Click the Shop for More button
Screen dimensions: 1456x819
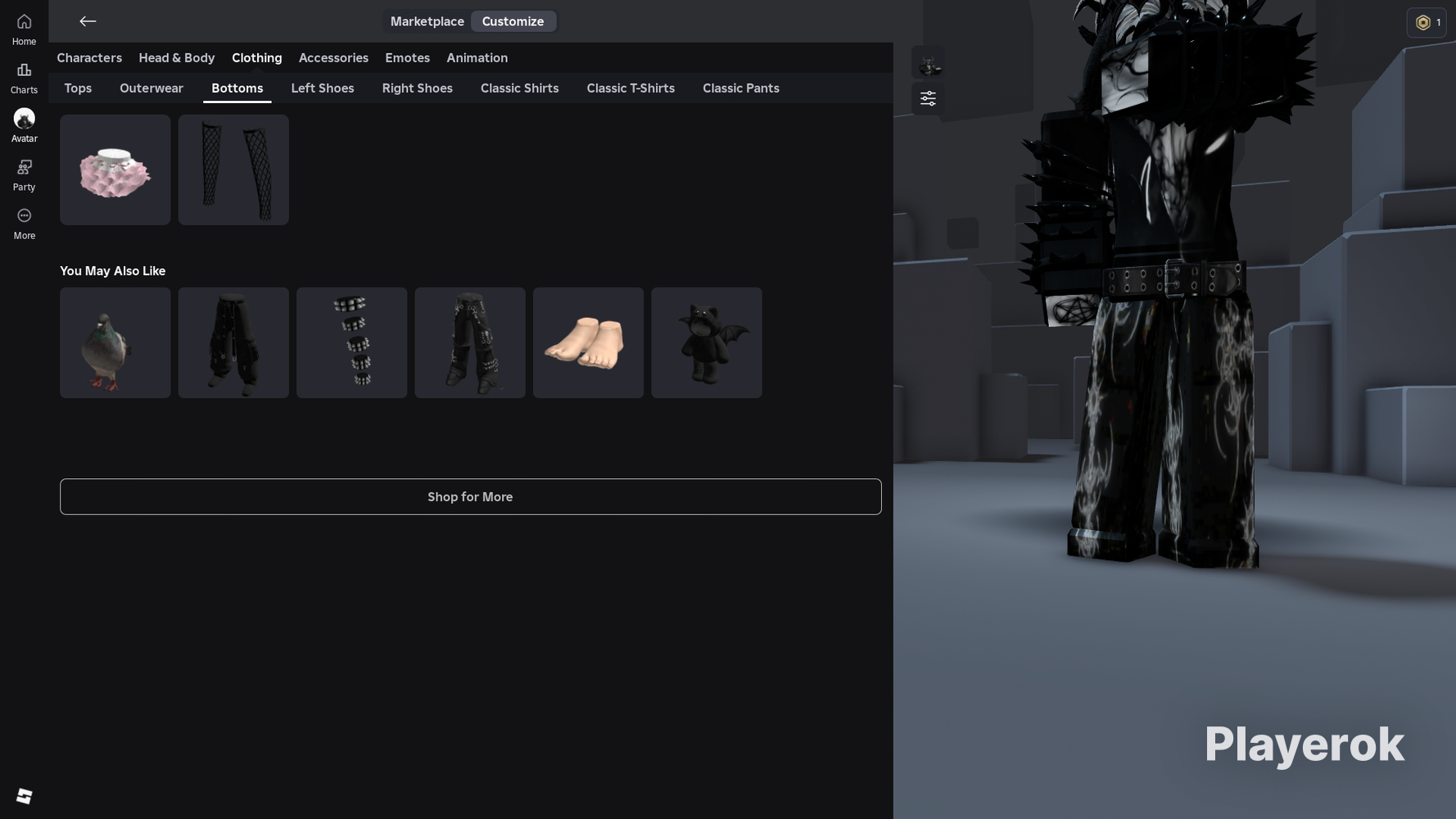[x=471, y=497]
